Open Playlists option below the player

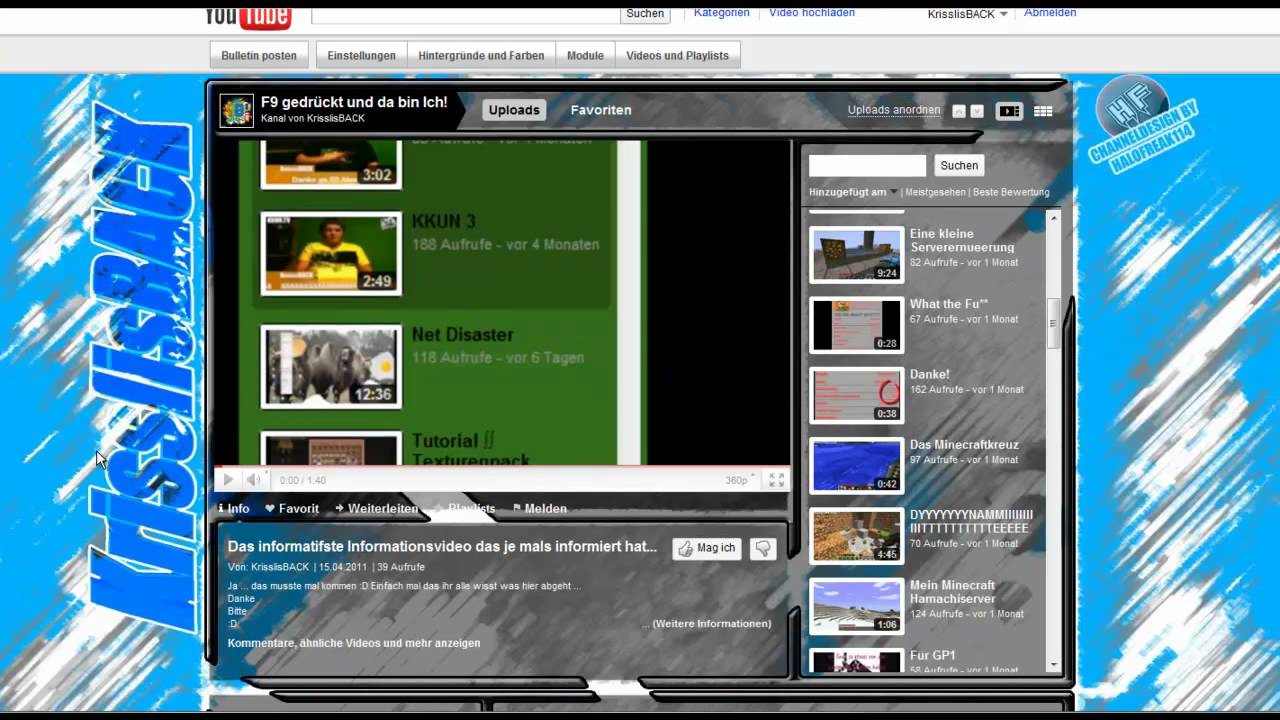point(465,508)
